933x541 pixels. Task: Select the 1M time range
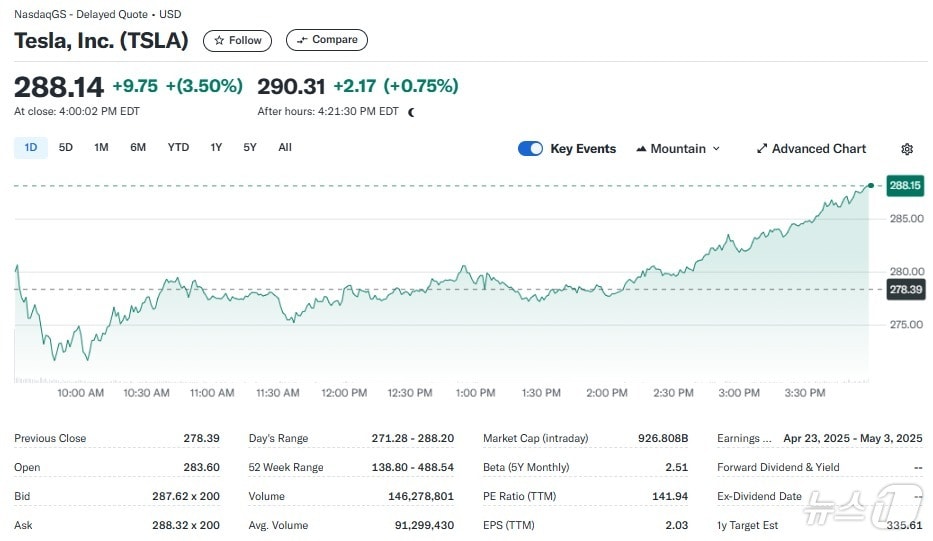[x=101, y=148]
